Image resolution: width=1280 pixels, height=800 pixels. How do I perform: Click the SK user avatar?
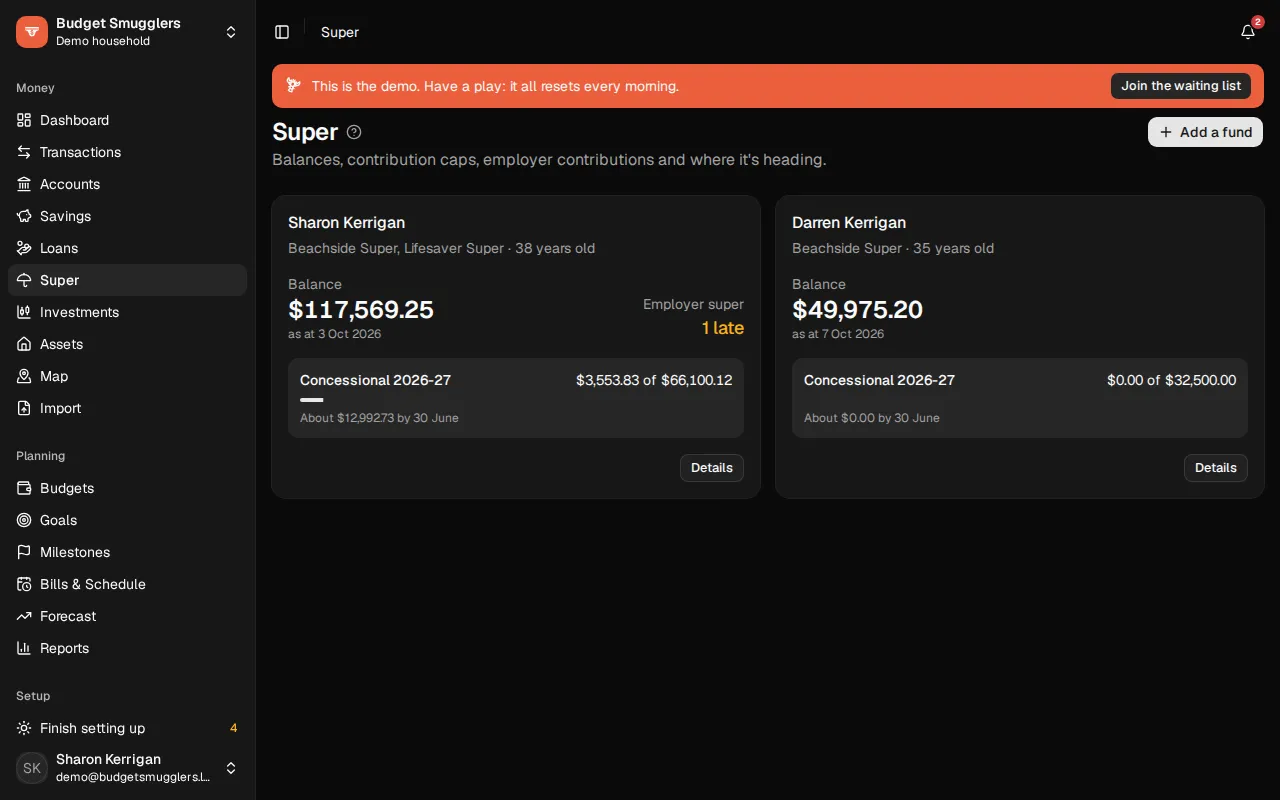[x=32, y=768]
